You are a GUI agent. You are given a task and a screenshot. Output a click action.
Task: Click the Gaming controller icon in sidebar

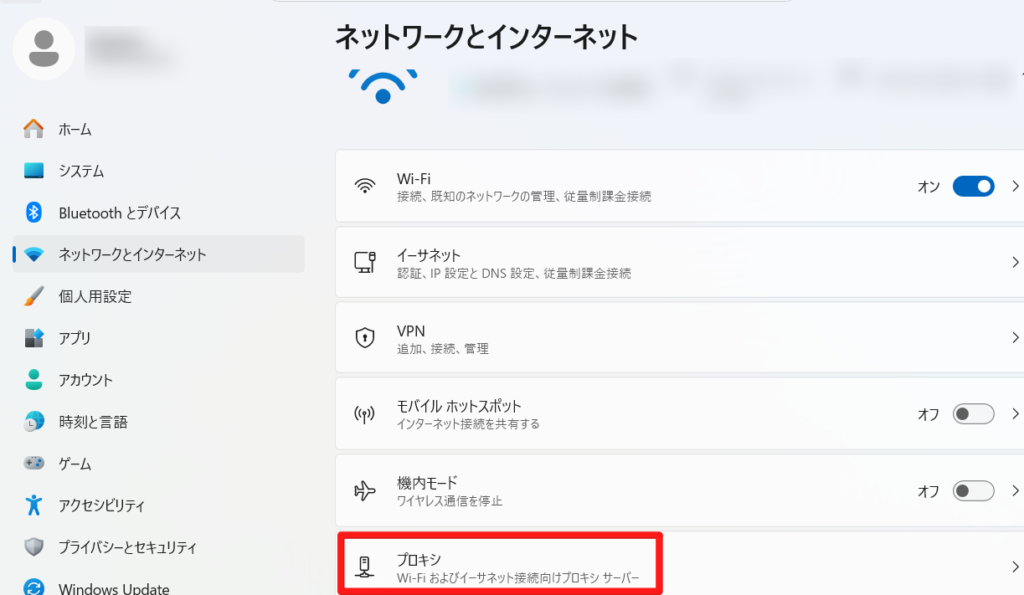(x=33, y=463)
